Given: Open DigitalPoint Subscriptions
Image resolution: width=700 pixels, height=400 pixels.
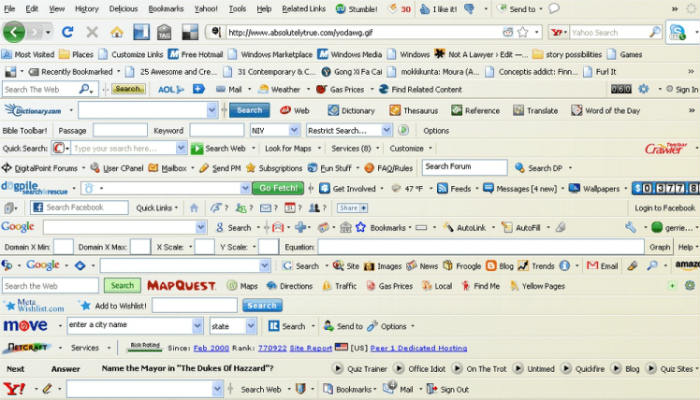Looking at the screenshot, I should click(x=274, y=168).
